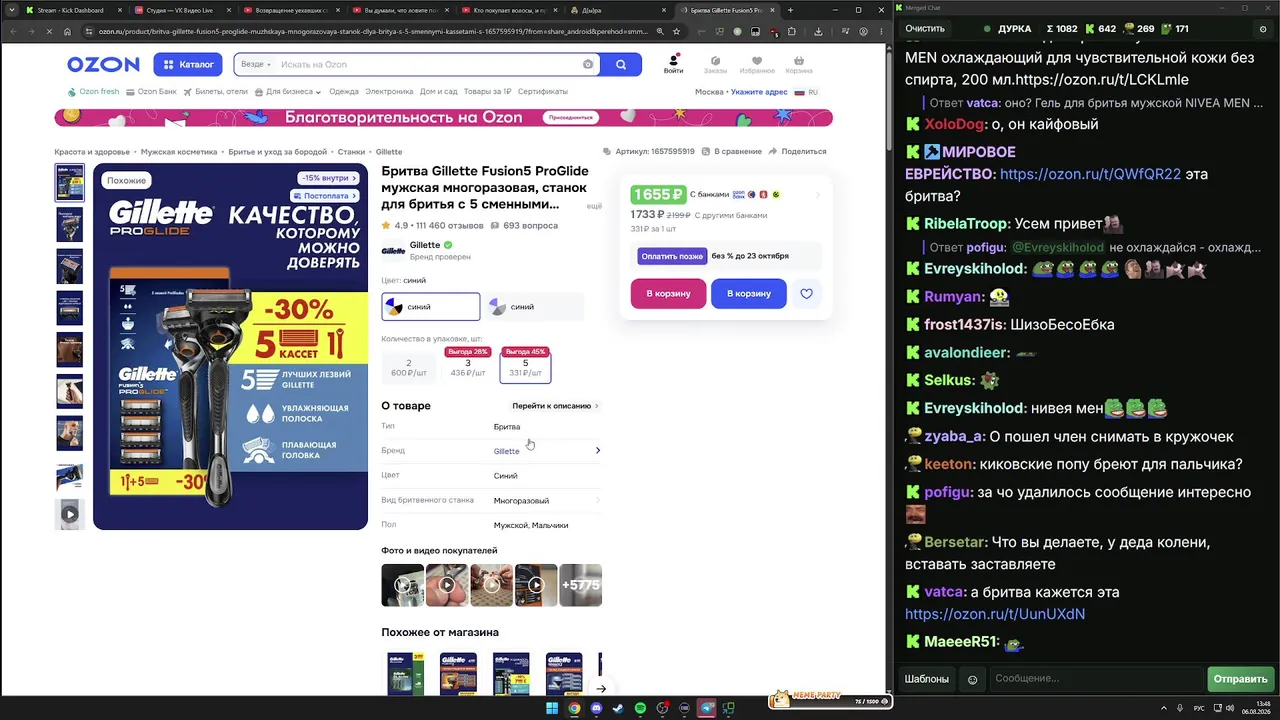
Task: Open Steam from the taskbar
Action: point(618,708)
